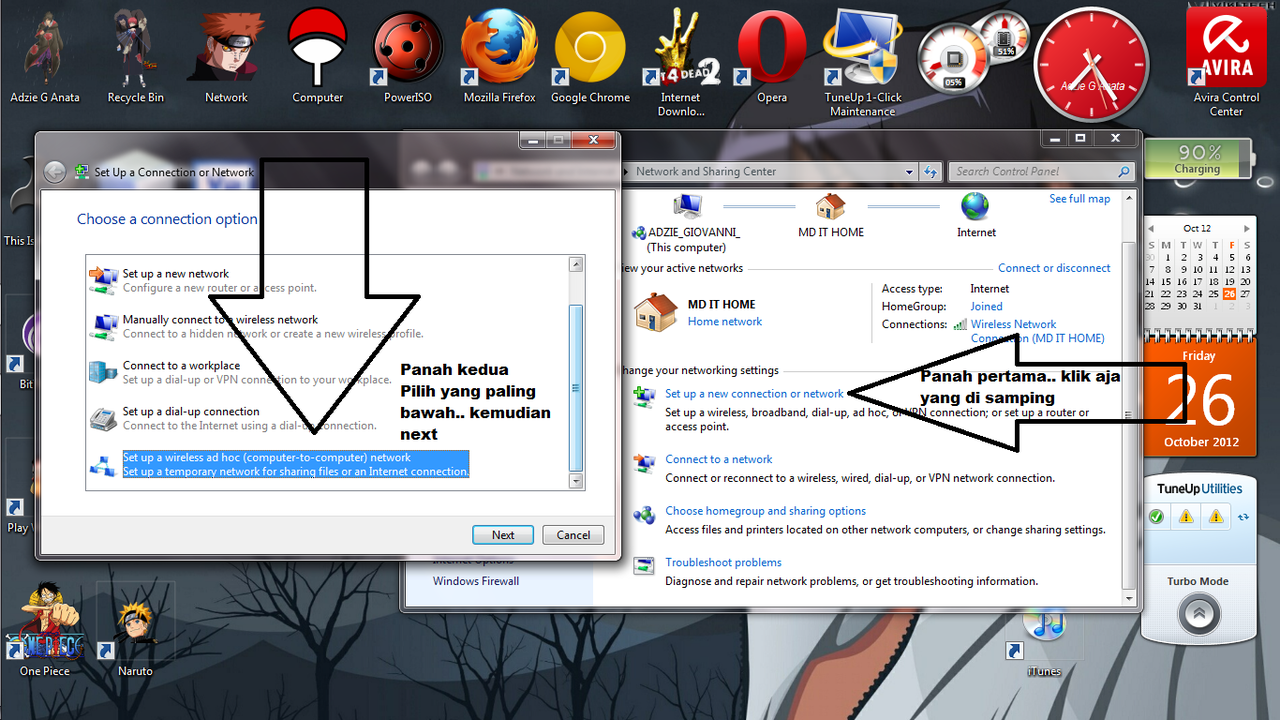Viewport: 1280px width, 720px height.
Task: Select Set up a new network option
Action: coord(327,280)
